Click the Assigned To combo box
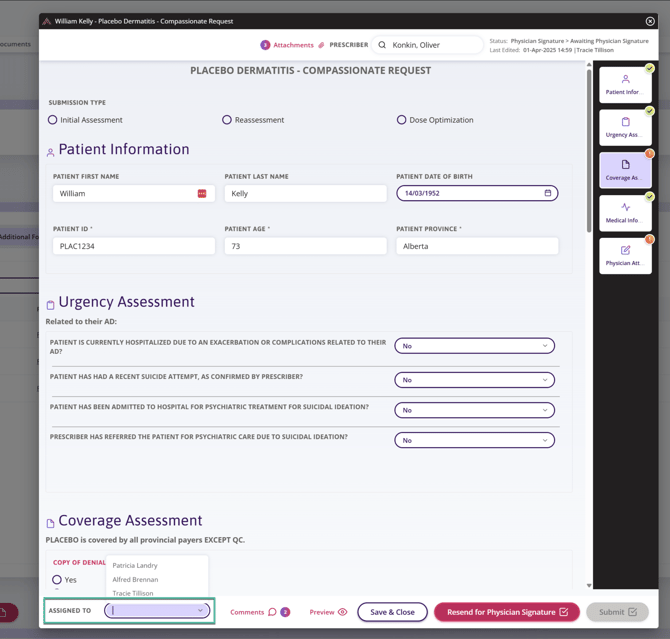The width and height of the screenshot is (670, 639). (157, 610)
